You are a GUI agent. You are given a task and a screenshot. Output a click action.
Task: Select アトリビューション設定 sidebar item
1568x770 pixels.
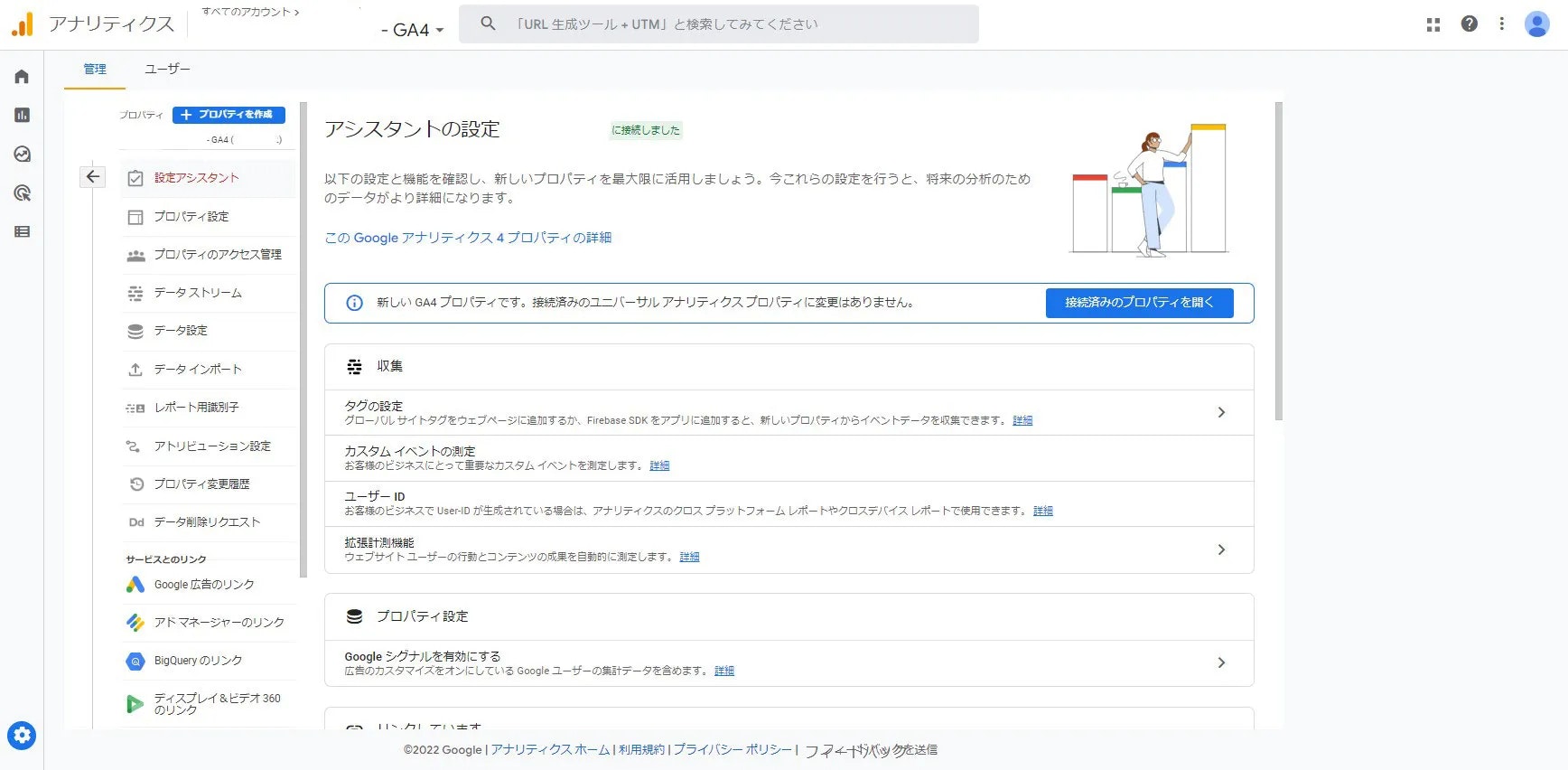pyautogui.click(x=212, y=446)
